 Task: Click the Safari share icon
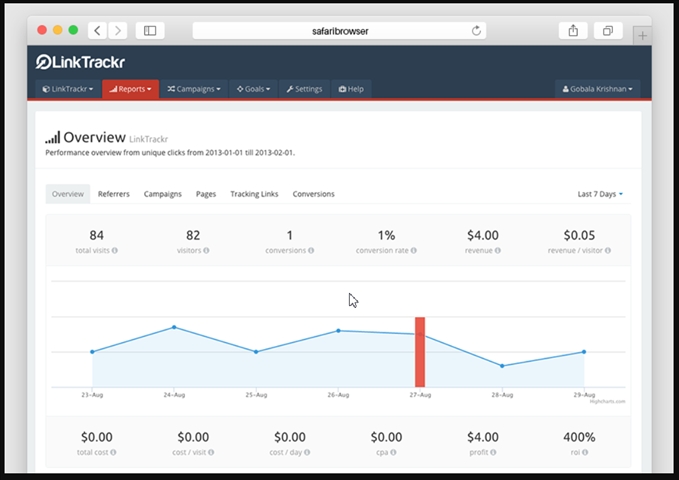(x=573, y=31)
